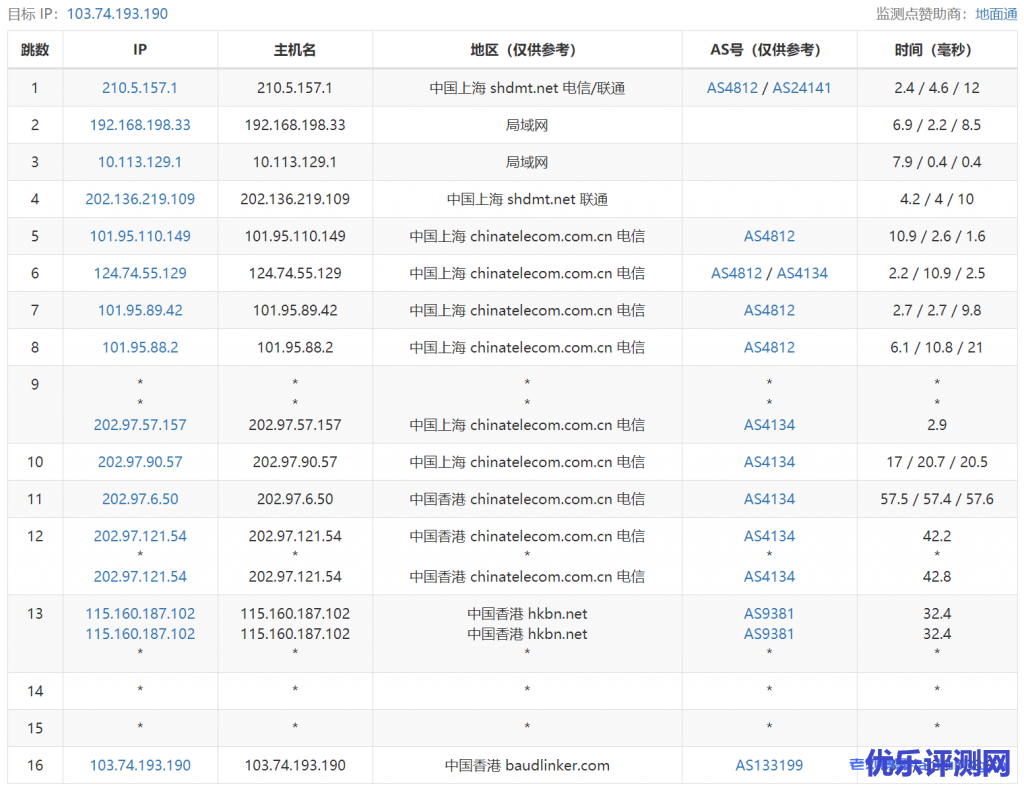Click IP link 101.95.88.2
The image size is (1024, 790).
(x=140, y=347)
